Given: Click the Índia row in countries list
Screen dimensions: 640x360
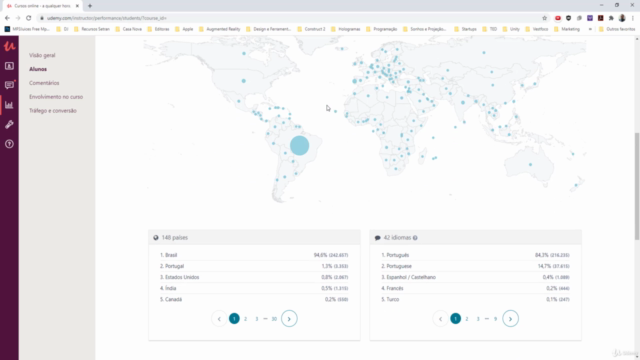Looking at the screenshot, I should tap(254, 288).
